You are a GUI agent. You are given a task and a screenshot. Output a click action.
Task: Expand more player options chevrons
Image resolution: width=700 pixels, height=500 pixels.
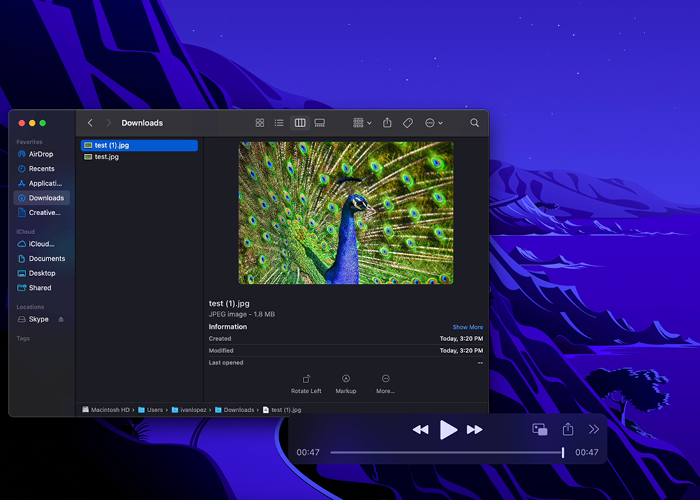coord(594,429)
